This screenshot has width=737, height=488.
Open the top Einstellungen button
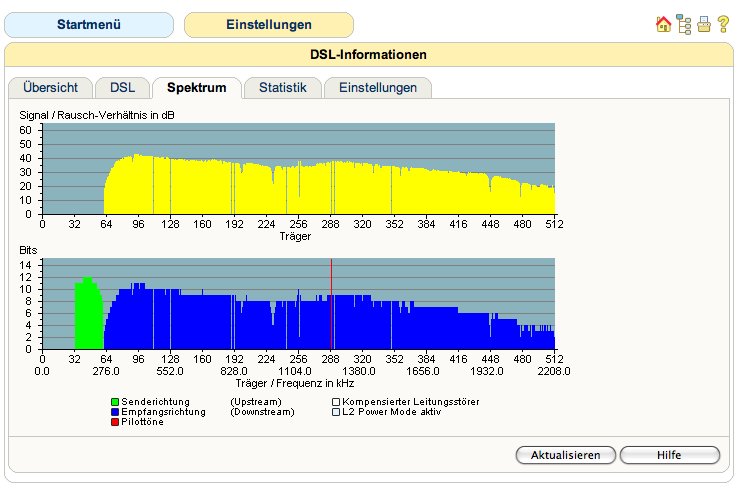[269, 25]
